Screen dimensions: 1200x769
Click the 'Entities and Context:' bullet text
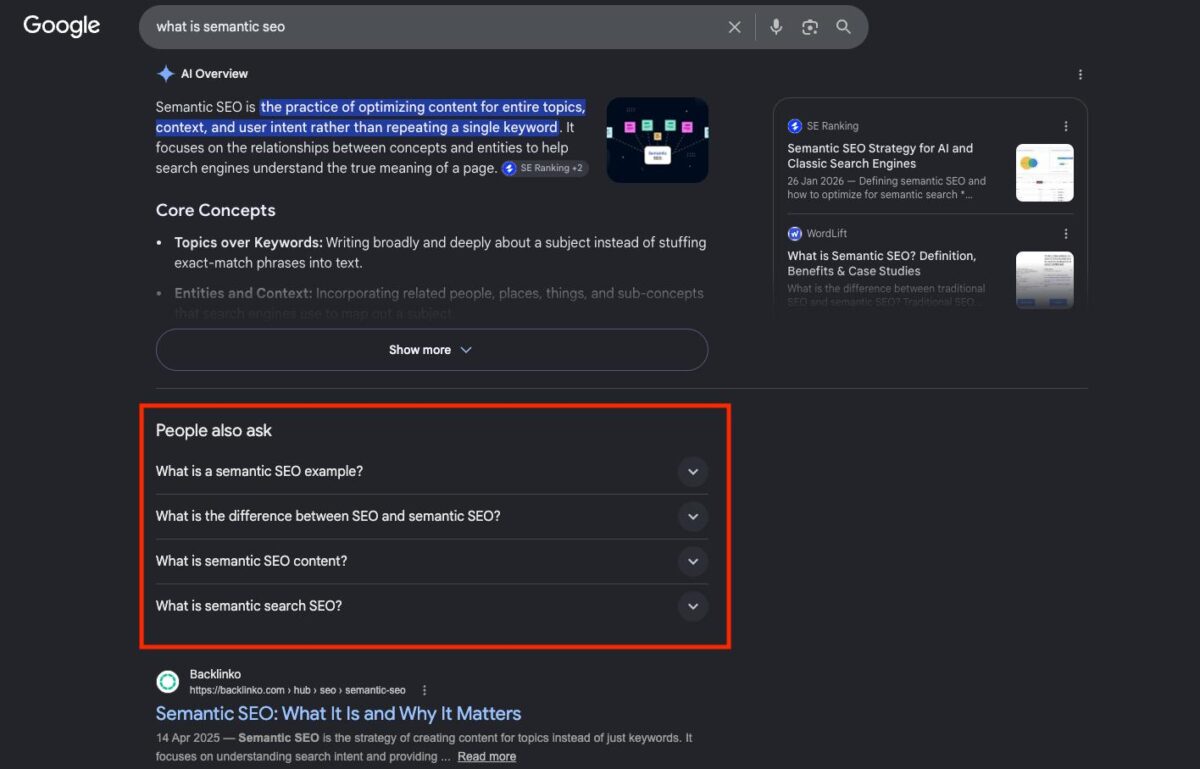coord(244,293)
